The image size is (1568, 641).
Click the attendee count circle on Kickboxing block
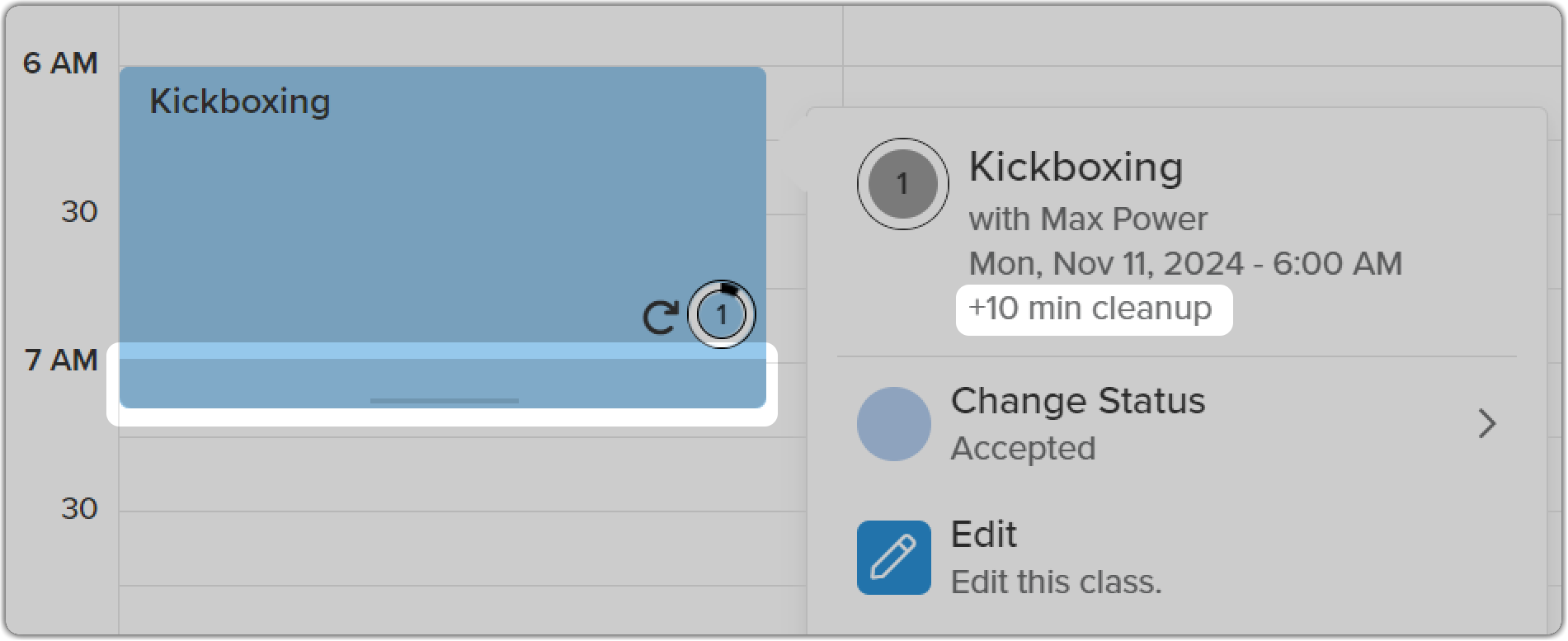click(722, 314)
